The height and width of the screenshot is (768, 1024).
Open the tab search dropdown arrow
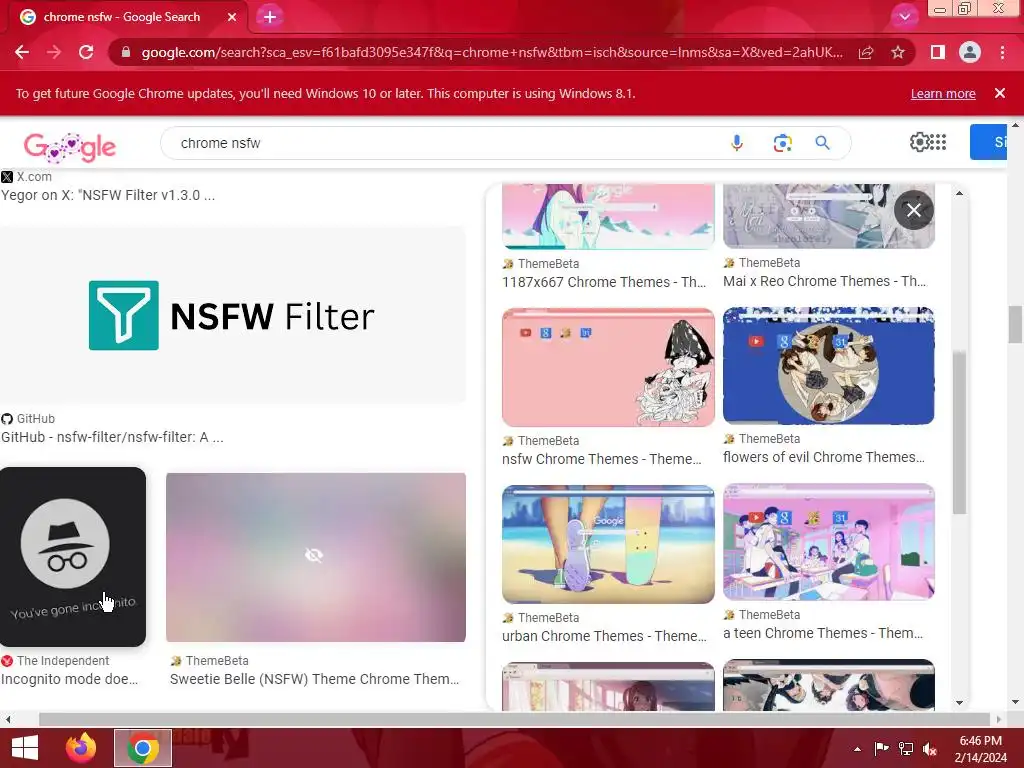[x=904, y=17]
